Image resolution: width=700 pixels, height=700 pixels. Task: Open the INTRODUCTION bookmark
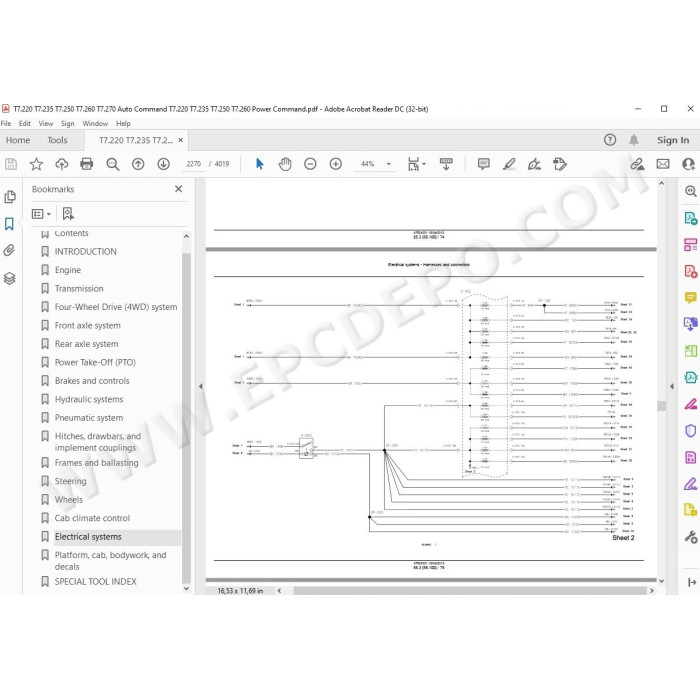pyautogui.click(x=86, y=252)
